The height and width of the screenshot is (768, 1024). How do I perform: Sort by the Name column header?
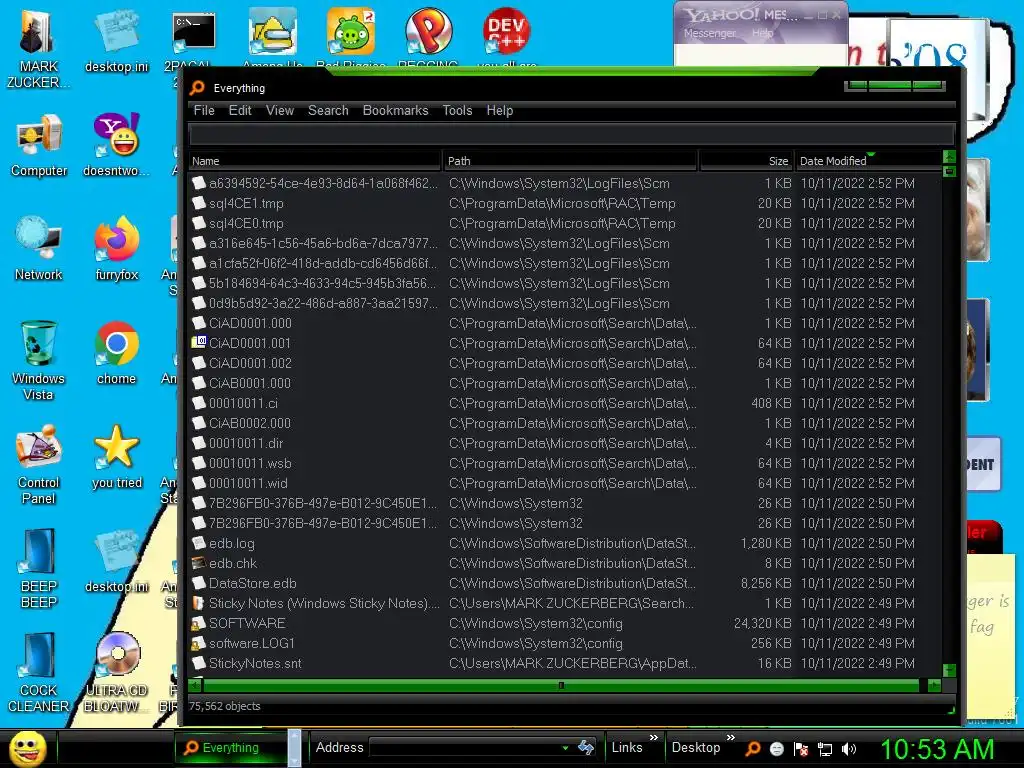(x=315, y=161)
